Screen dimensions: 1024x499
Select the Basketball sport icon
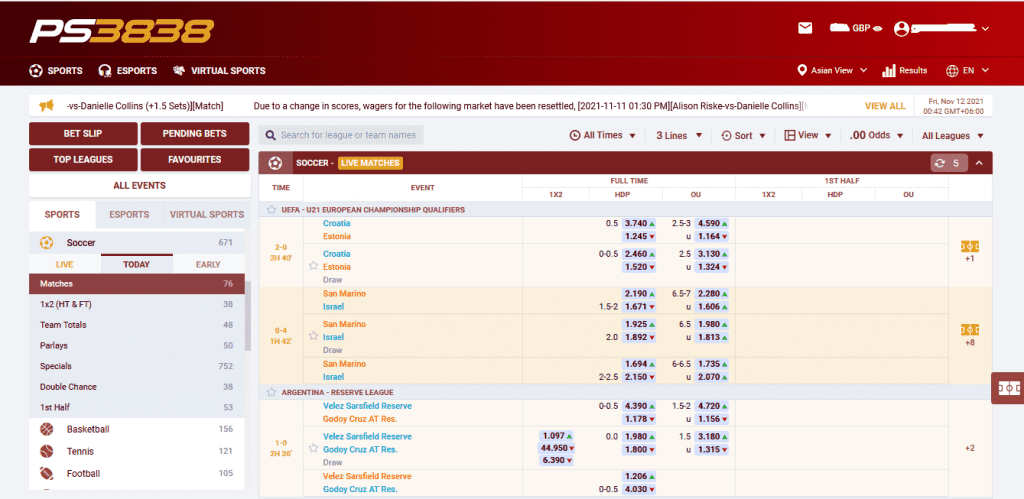pos(47,429)
